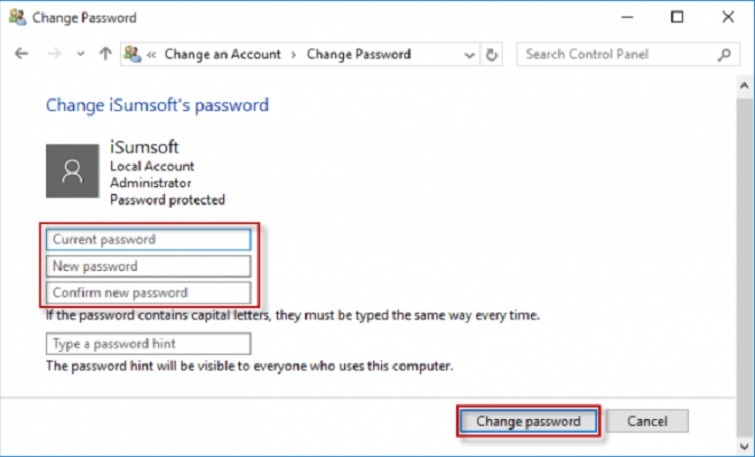Click the search magnifier icon

click(x=723, y=54)
